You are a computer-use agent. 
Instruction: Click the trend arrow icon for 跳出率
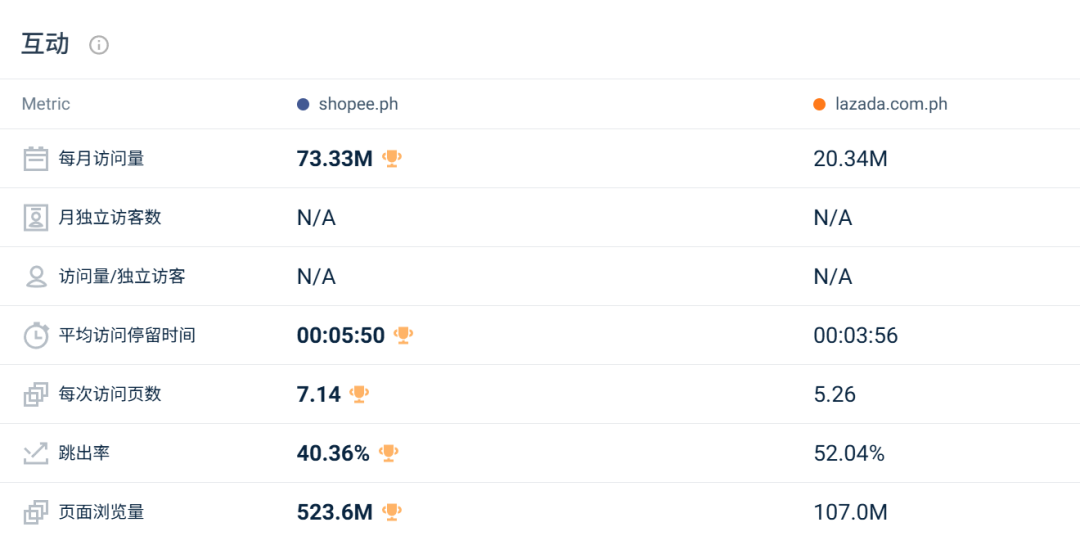click(x=36, y=453)
